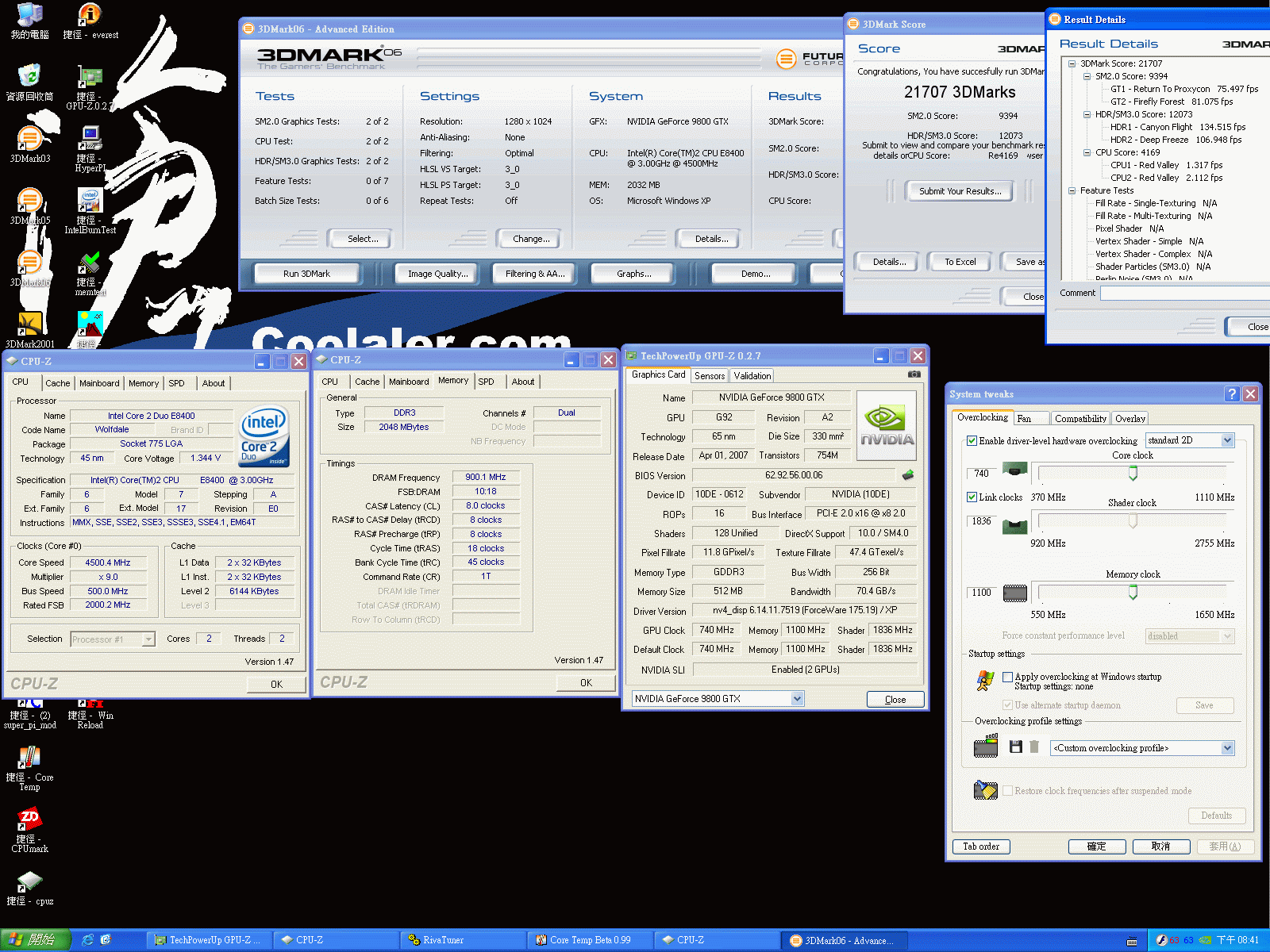Open the Custom overclocking profile dropdown

(x=1227, y=748)
